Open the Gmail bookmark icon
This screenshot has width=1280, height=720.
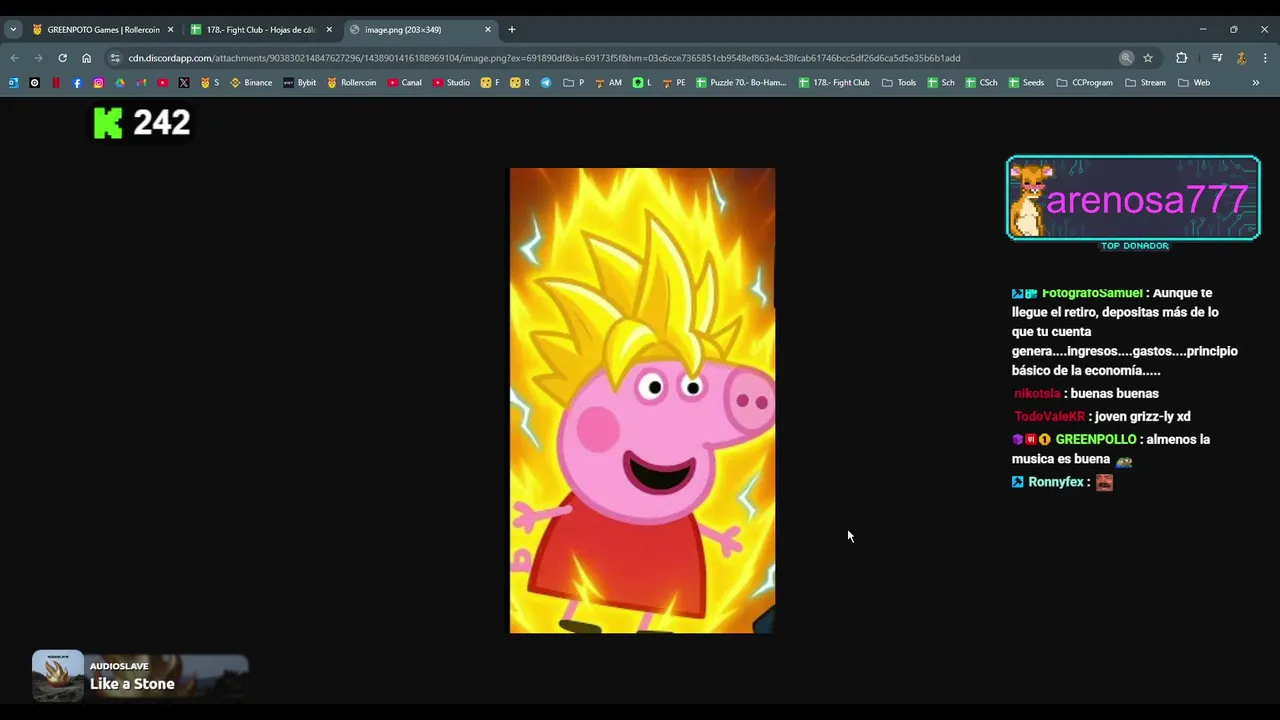pos(141,83)
